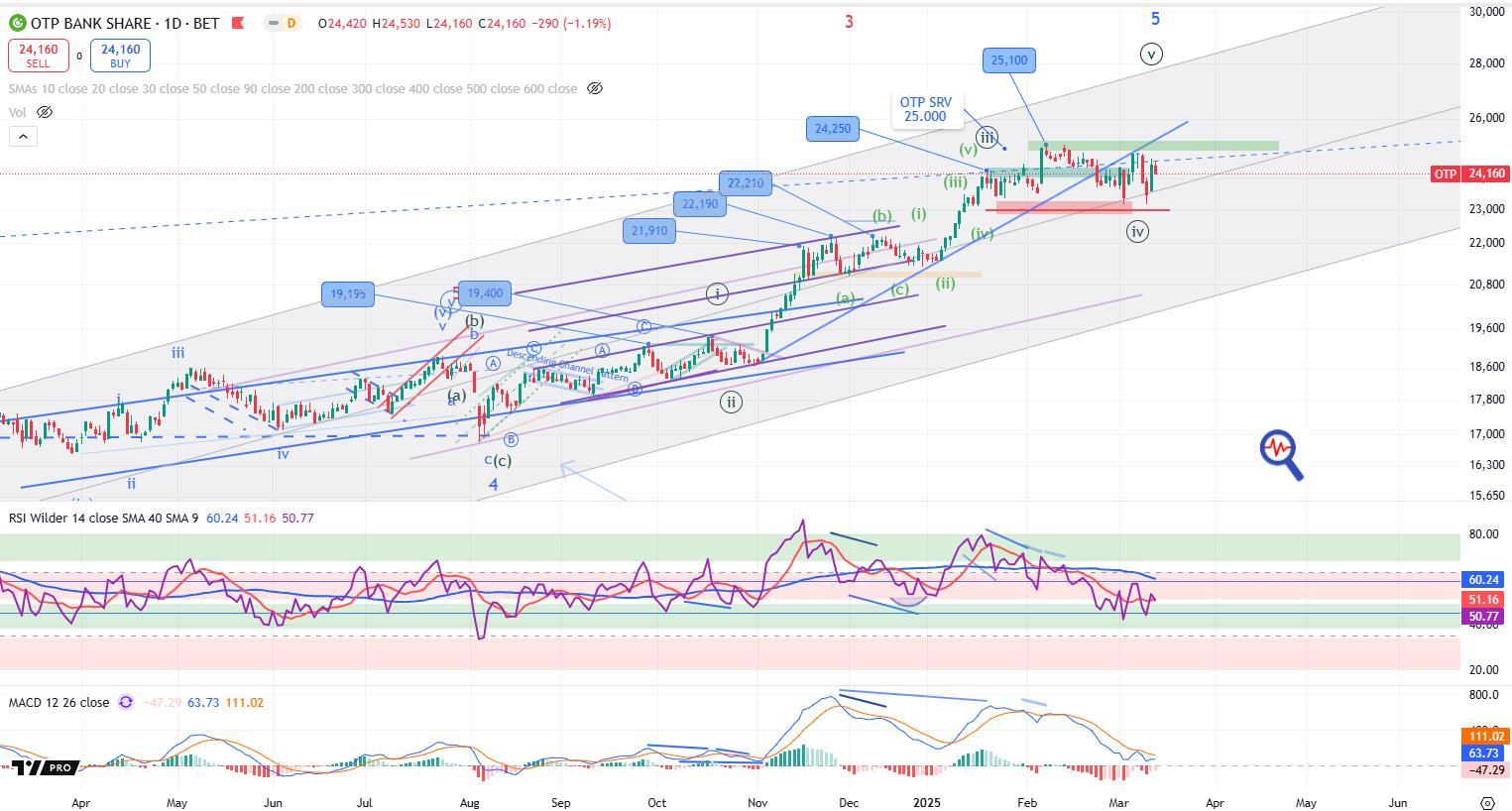Click the 19,400 price callout label
1512x811 pixels.
[485, 292]
